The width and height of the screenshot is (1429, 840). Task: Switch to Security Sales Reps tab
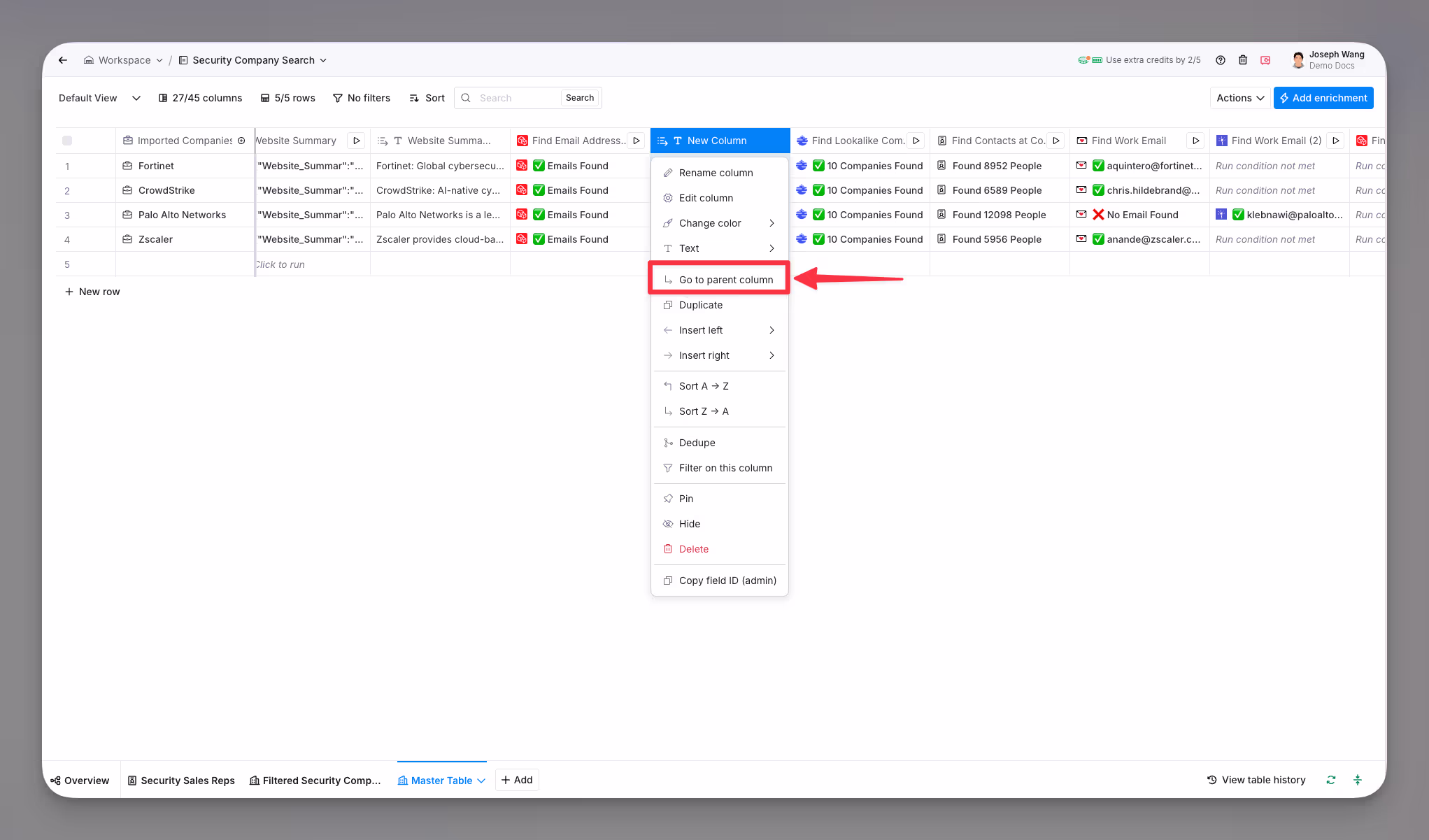point(181,781)
